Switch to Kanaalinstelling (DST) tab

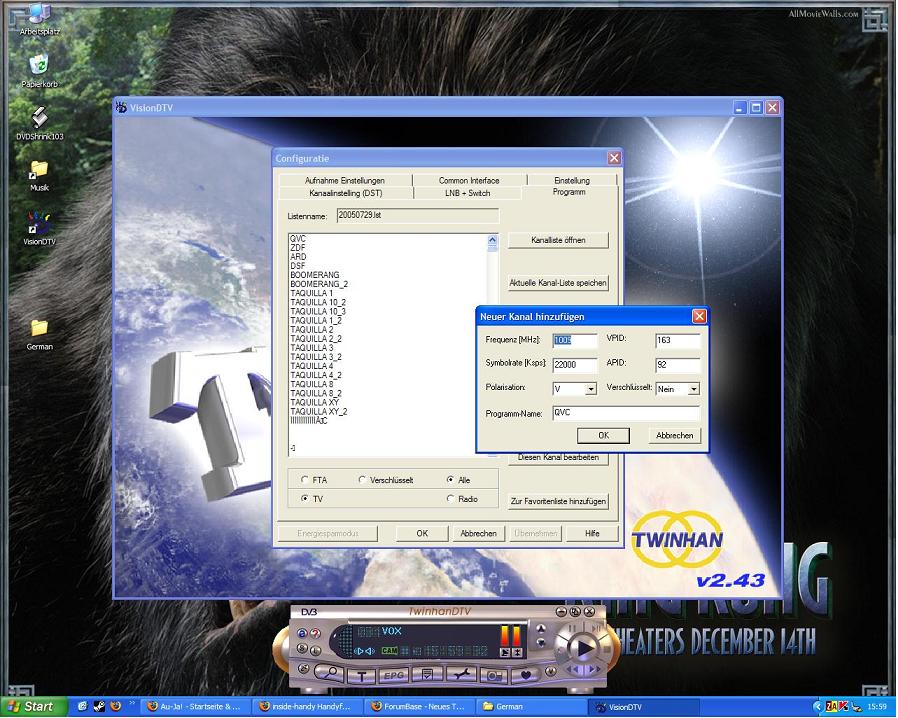point(345,193)
